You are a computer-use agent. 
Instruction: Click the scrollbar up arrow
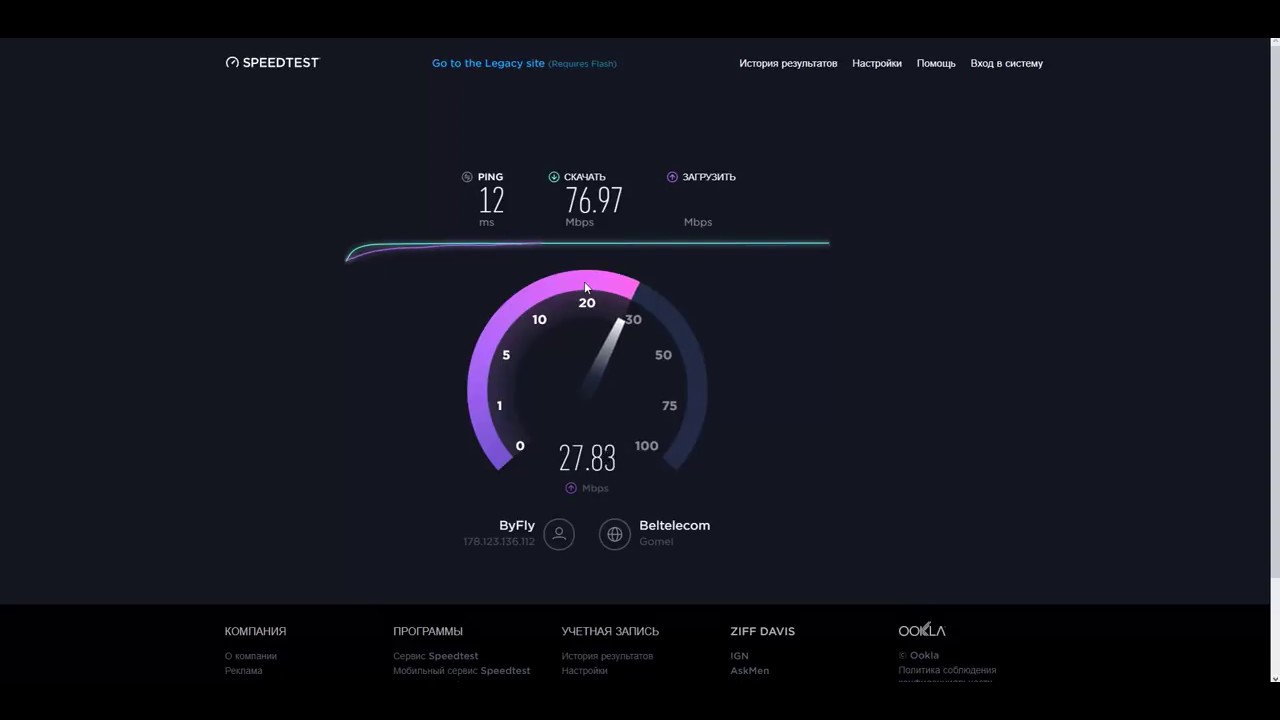[1275, 43]
